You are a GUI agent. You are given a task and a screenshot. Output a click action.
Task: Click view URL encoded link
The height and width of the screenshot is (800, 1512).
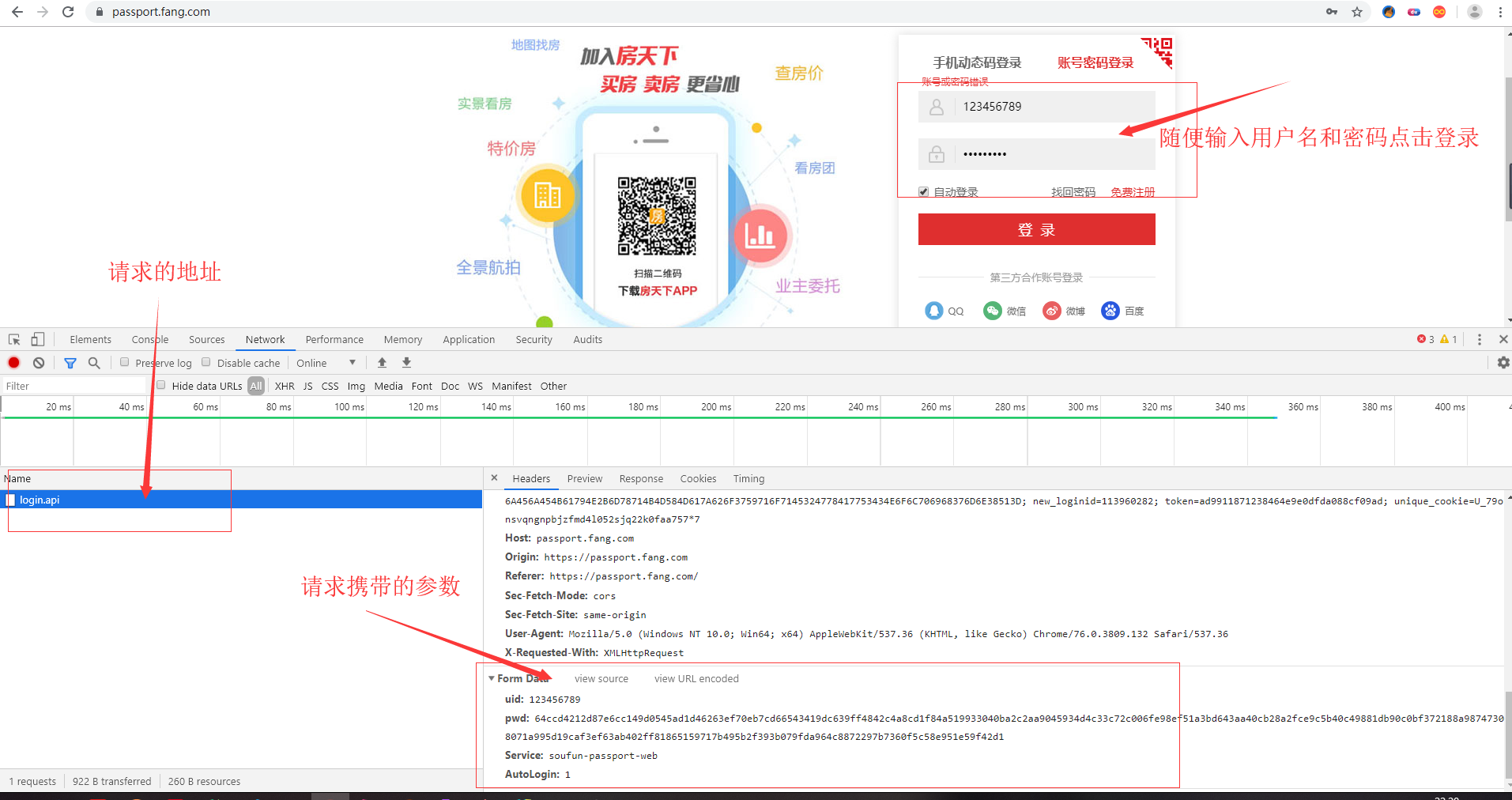click(696, 678)
